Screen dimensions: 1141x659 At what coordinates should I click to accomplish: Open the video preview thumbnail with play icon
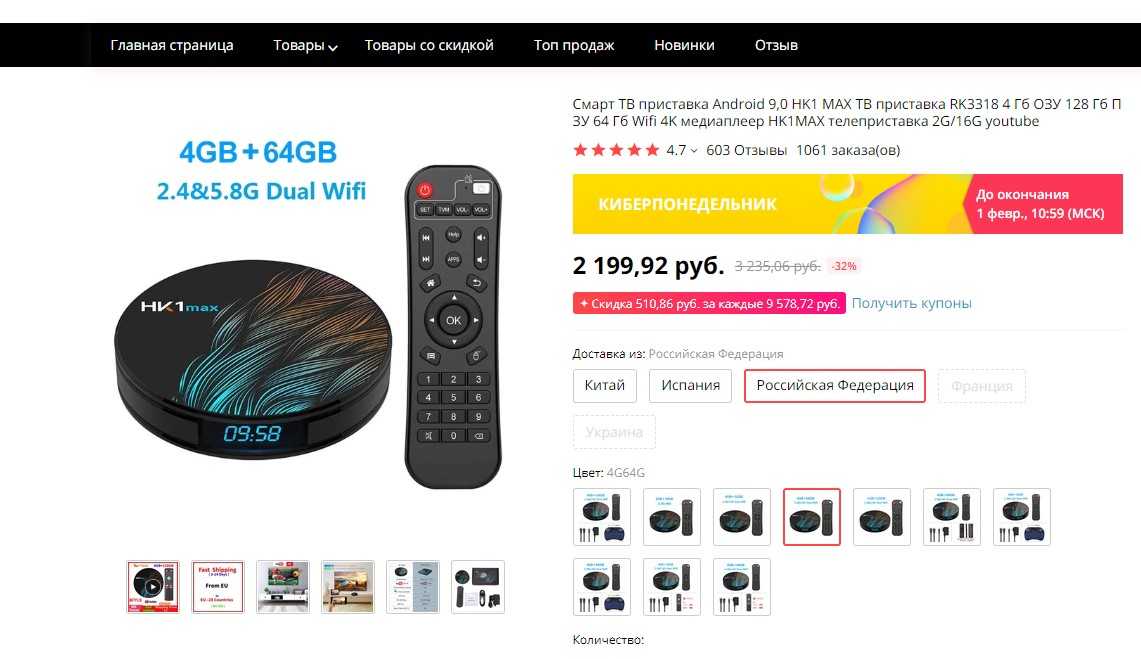[x=153, y=586]
